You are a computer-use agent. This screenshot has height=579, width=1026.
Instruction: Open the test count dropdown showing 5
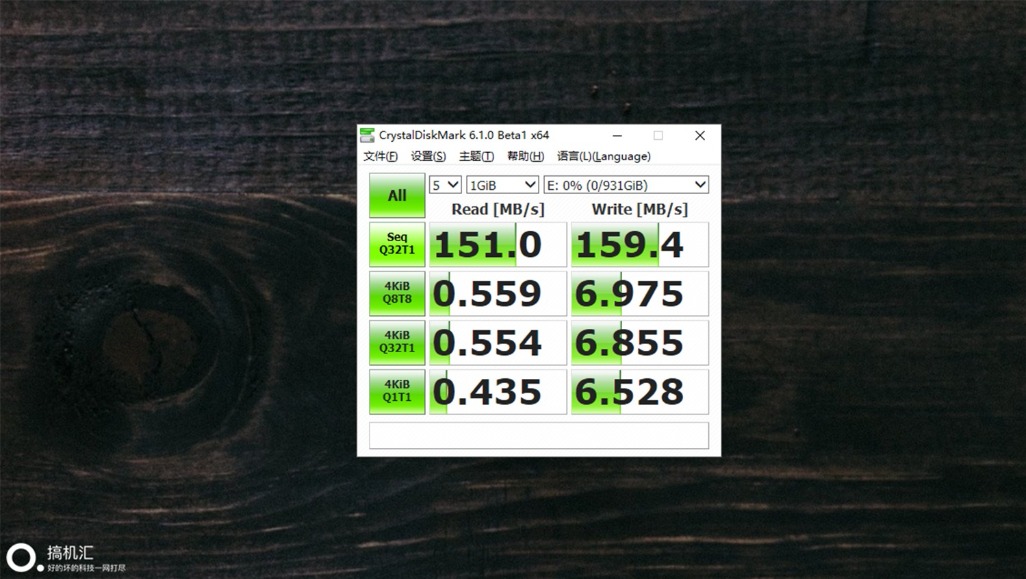[445, 185]
